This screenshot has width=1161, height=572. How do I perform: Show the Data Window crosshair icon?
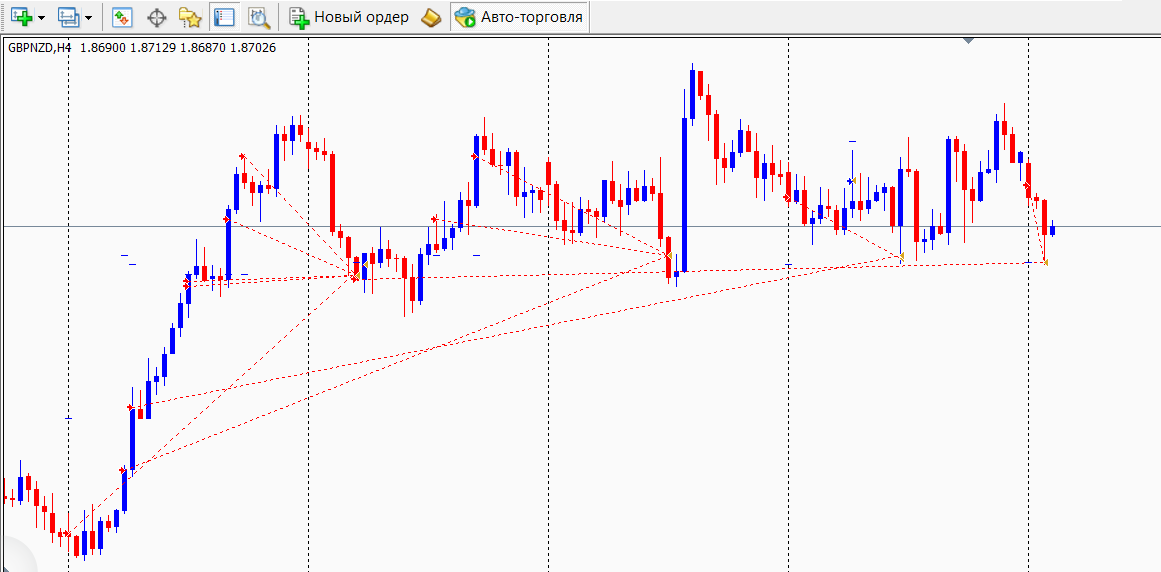(156, 17)
